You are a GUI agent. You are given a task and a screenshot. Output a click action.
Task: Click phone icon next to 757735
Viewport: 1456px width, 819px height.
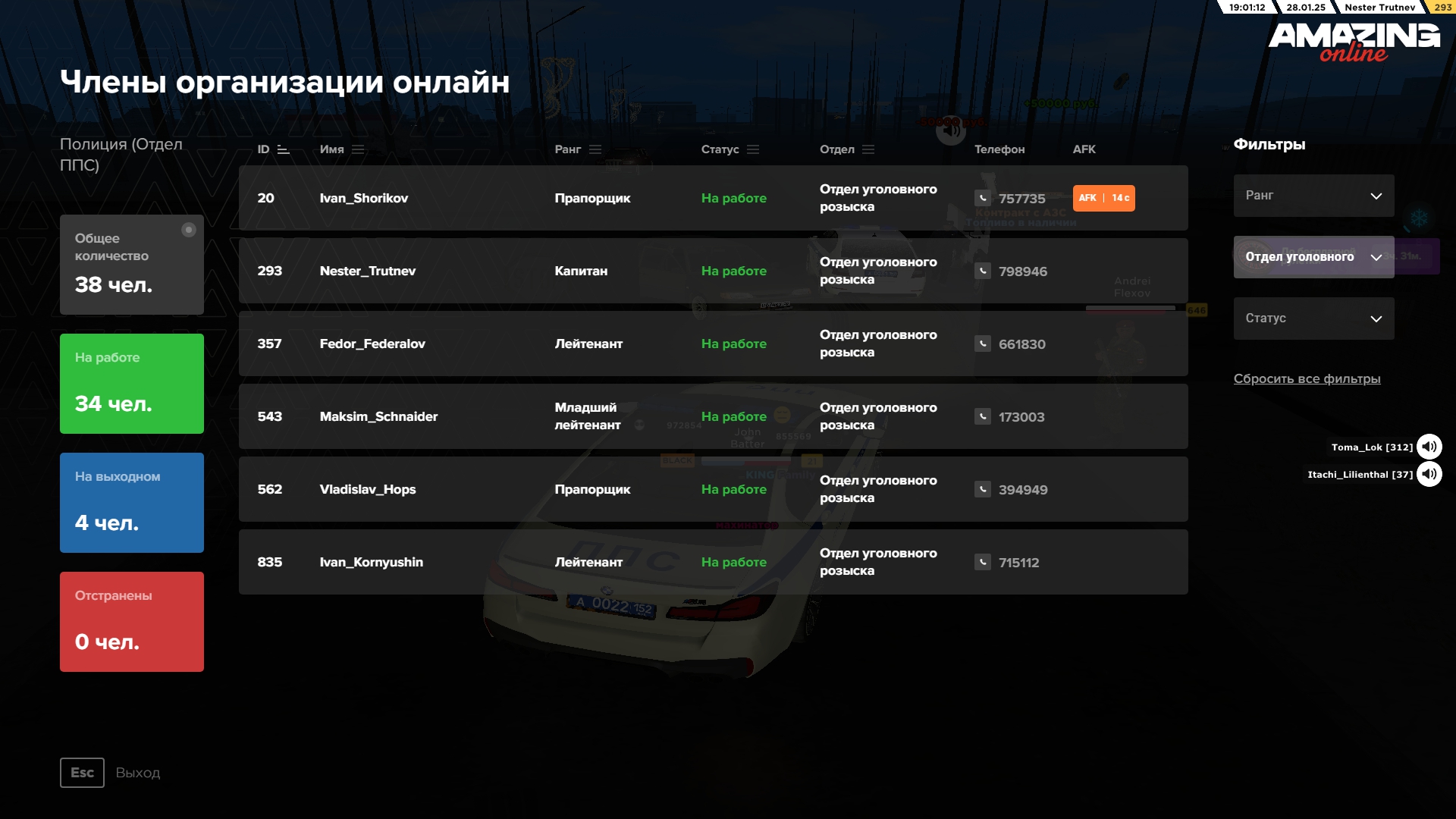(x=982, y=198)
